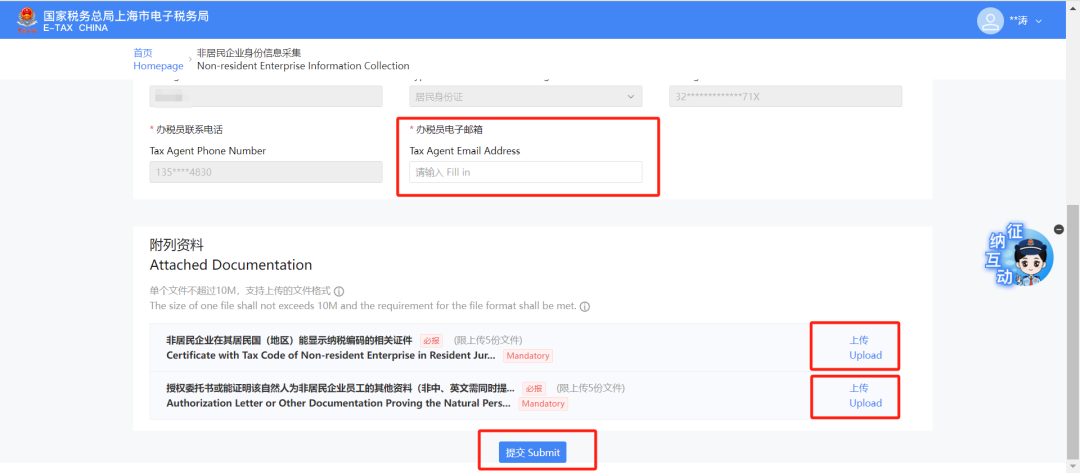Select the Tax Agent Phone Number field
The height and width of the screenshot is (473, 1080).
coord(266,172)
